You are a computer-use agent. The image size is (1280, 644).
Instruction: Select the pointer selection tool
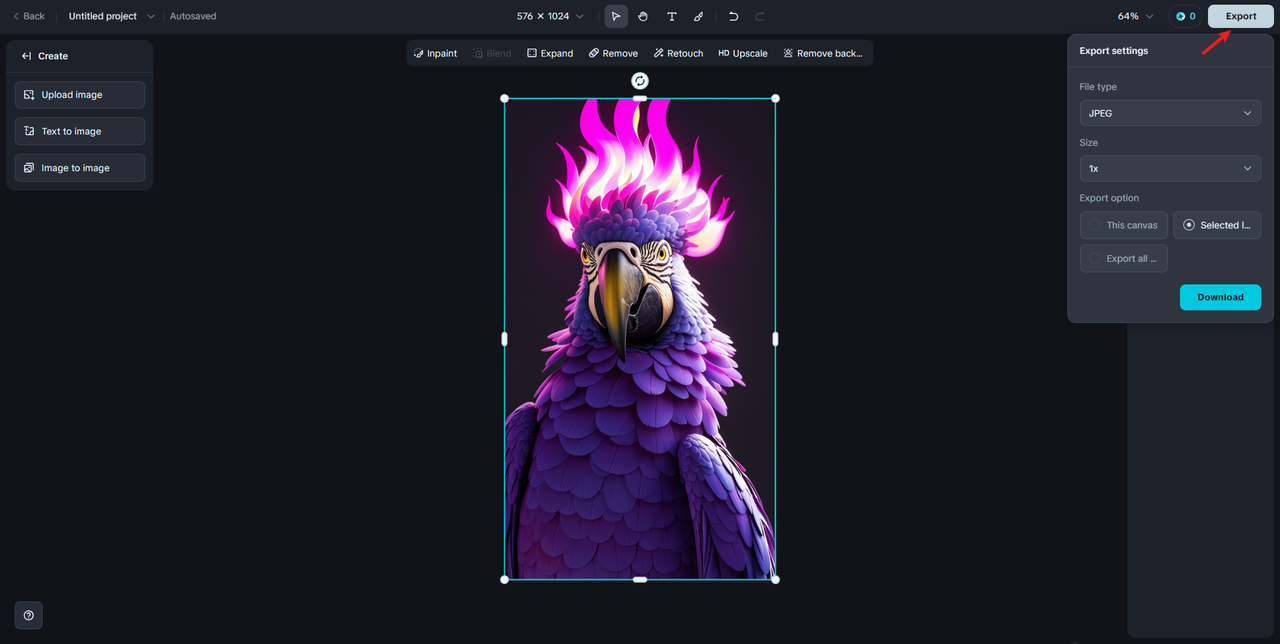(616, 16)
